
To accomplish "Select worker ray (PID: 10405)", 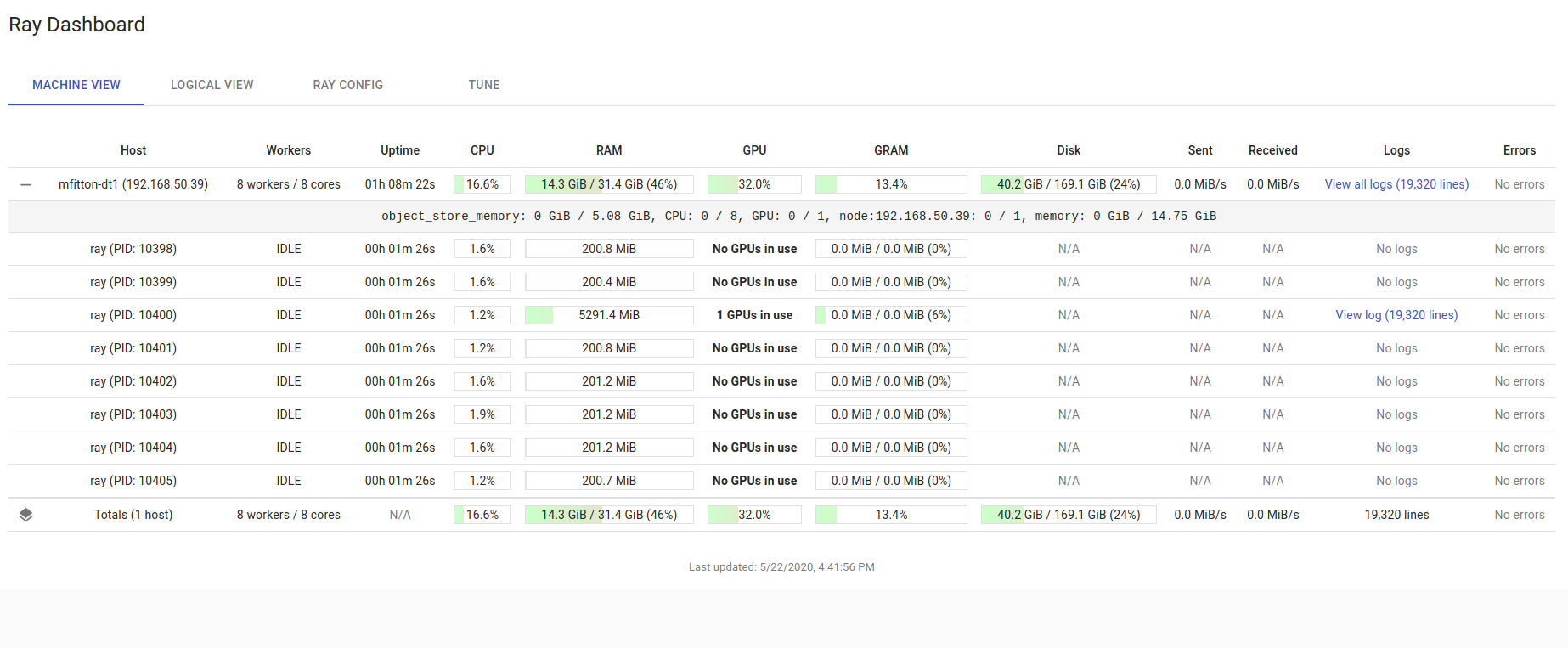I will tap(133, 481).
